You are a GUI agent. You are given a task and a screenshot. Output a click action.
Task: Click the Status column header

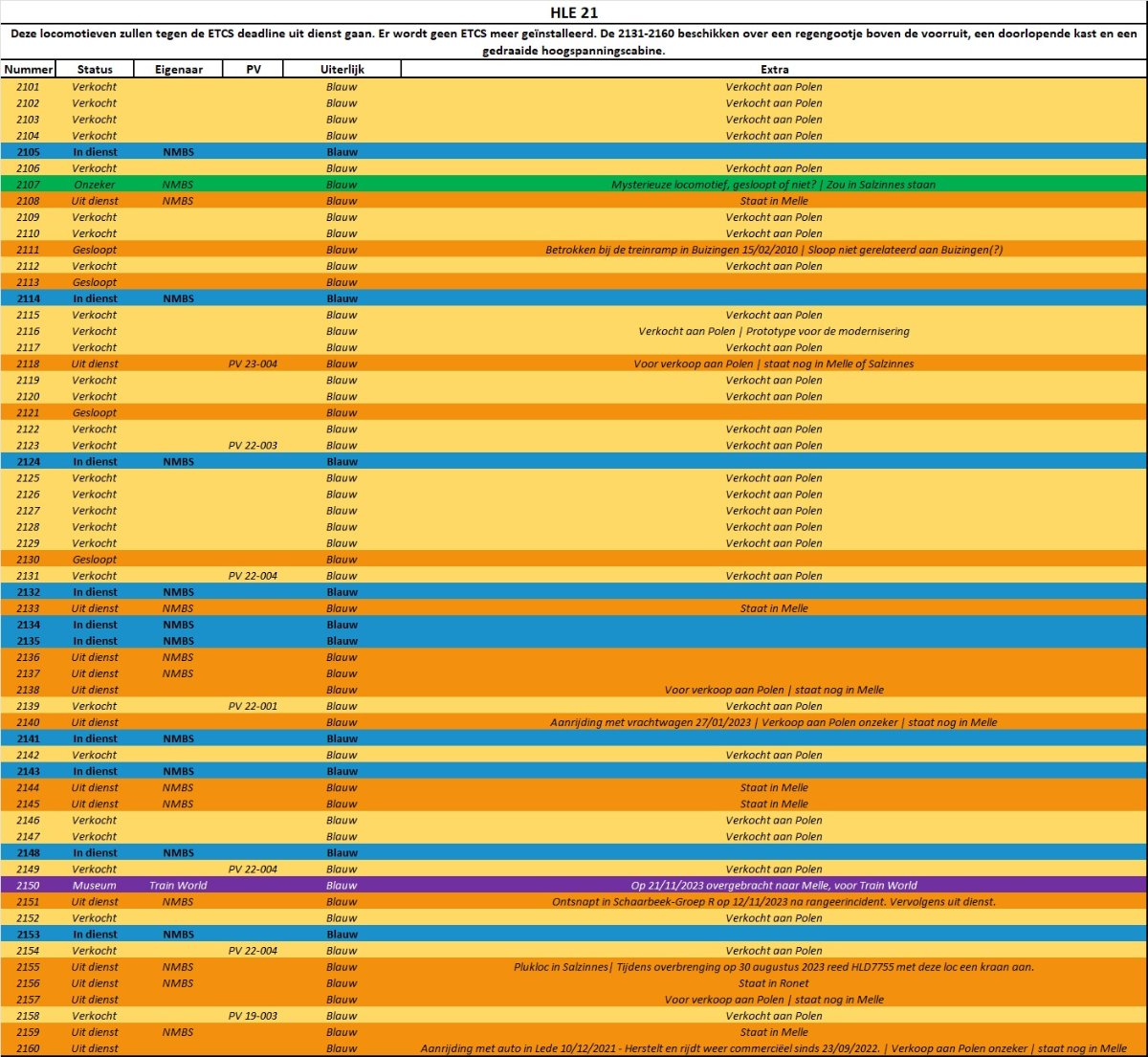tap(95, 69)
